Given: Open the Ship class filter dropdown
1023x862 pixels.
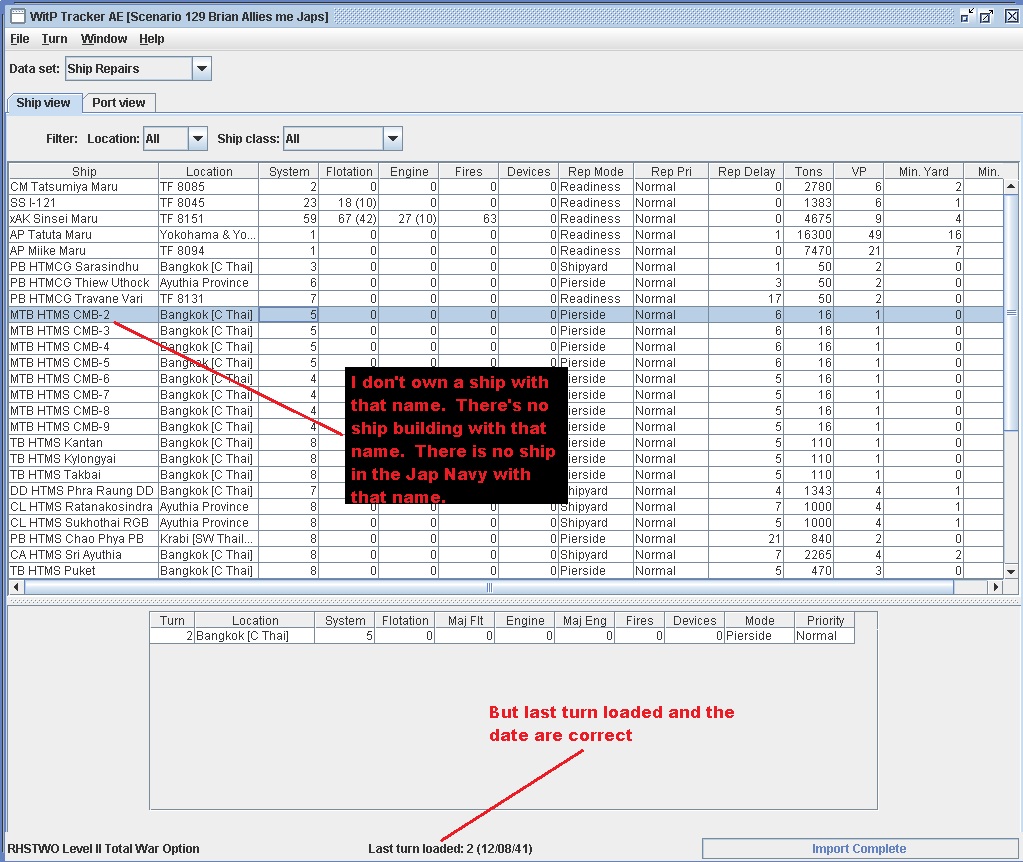Looking at the screenshot, I should click(393, 138).
